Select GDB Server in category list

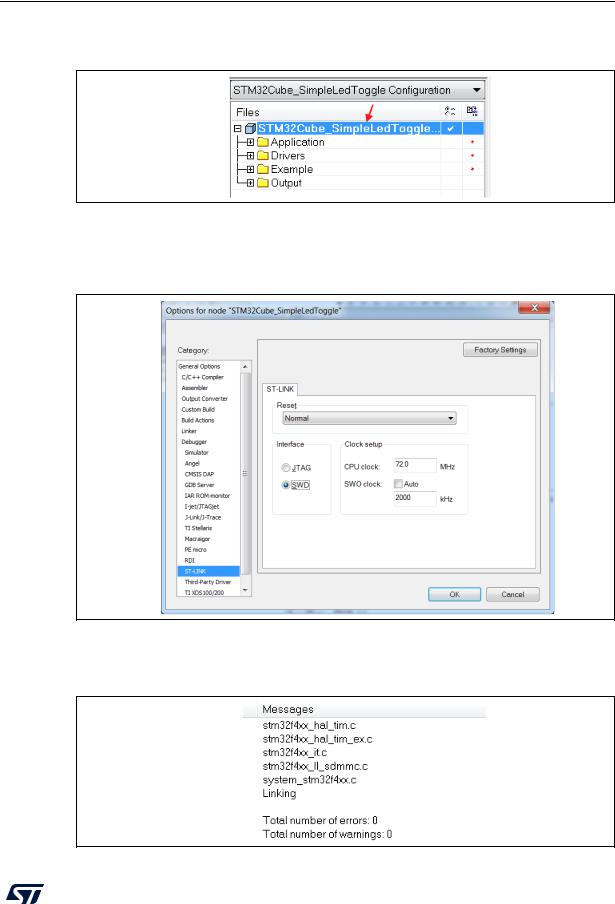tap(199, 485)
